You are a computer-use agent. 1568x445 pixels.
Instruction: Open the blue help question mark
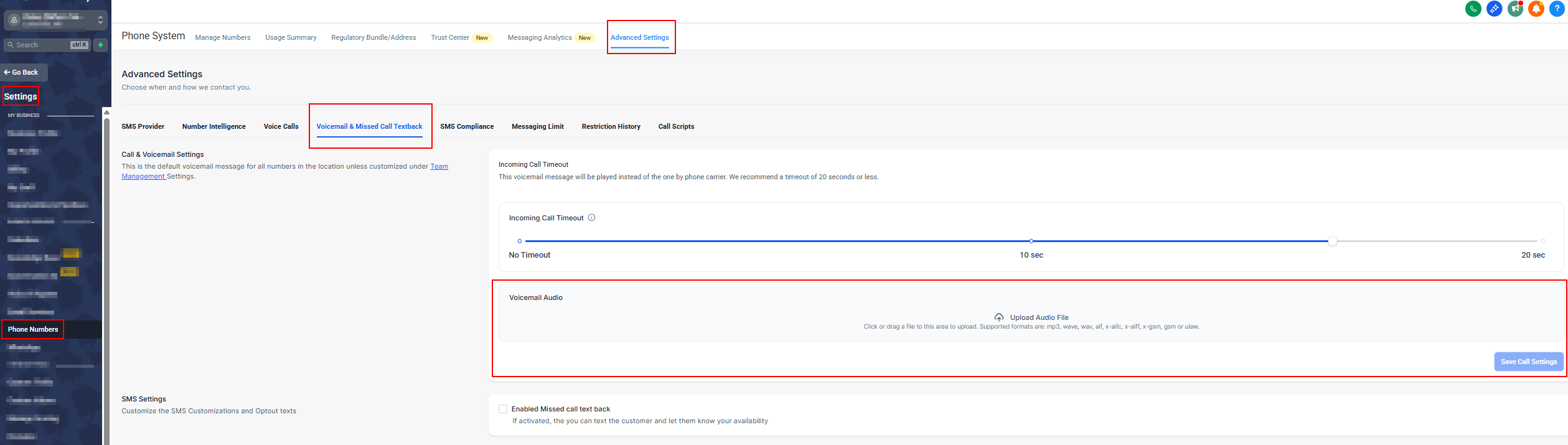[x=1557, y=9]
